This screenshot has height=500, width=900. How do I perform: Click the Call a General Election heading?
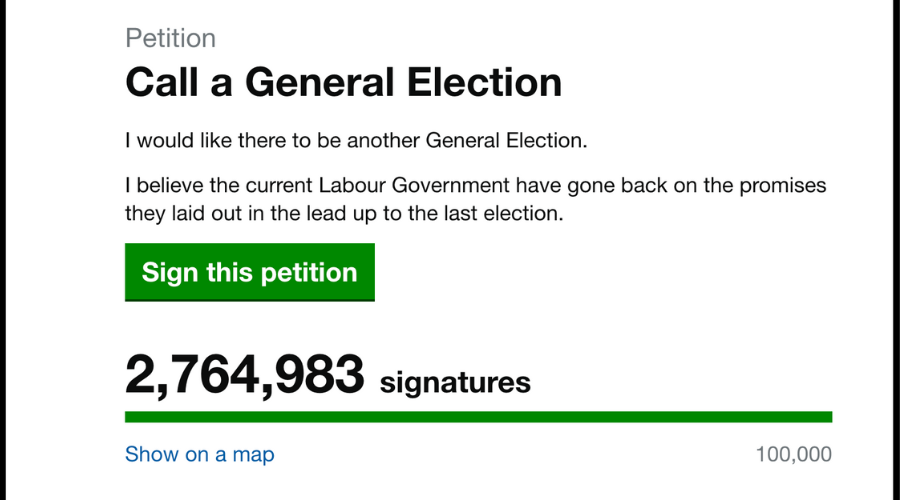(x=343, y=82)
